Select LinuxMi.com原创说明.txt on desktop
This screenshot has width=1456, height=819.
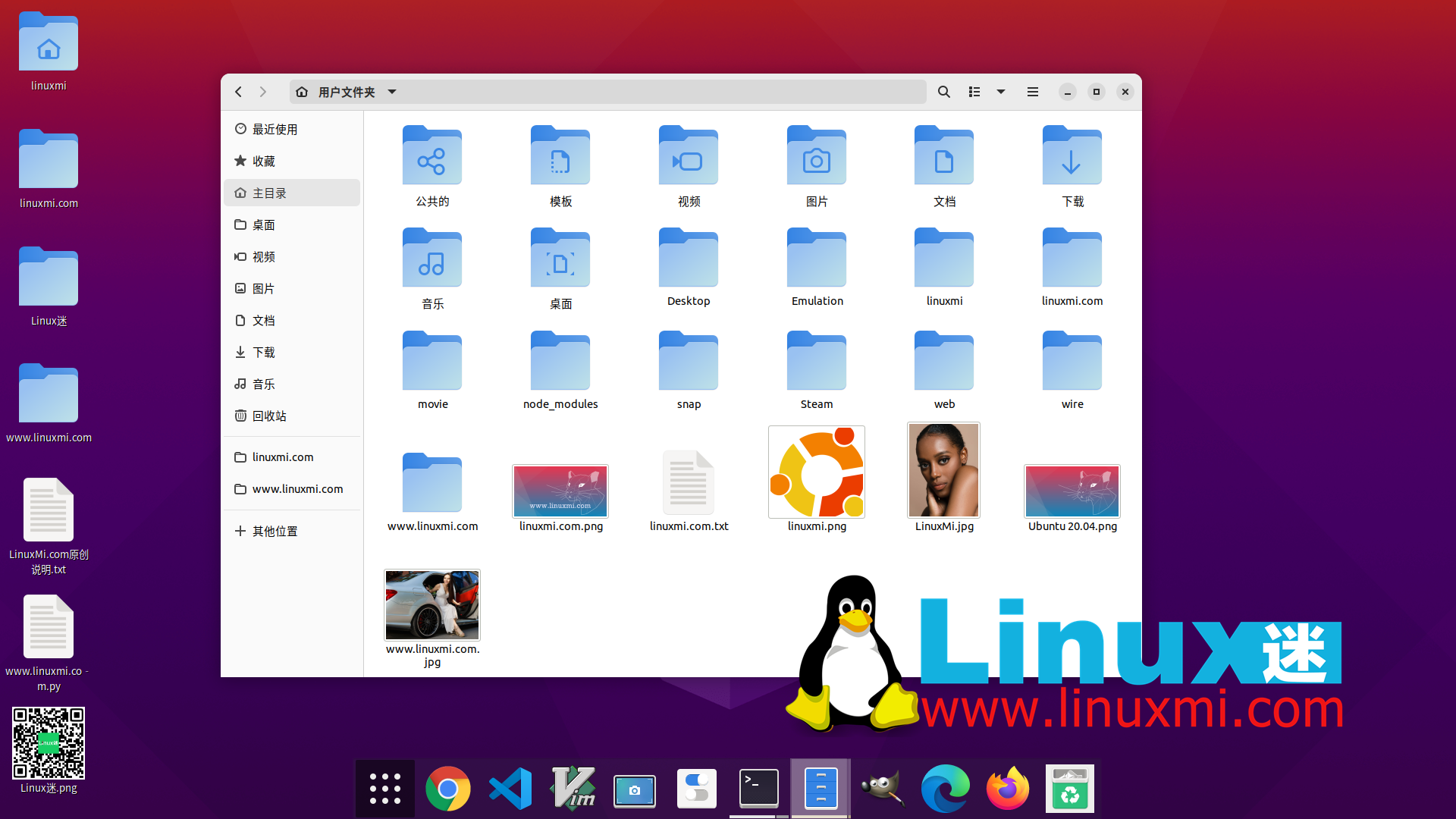click(49, 510)
